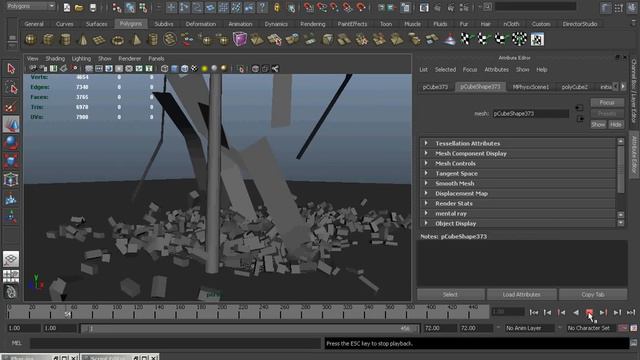Screen dimensions: 640x360
Task: Switch to pCube373 attribute tab
Action: pyautogui.click(x=436, y=87)
